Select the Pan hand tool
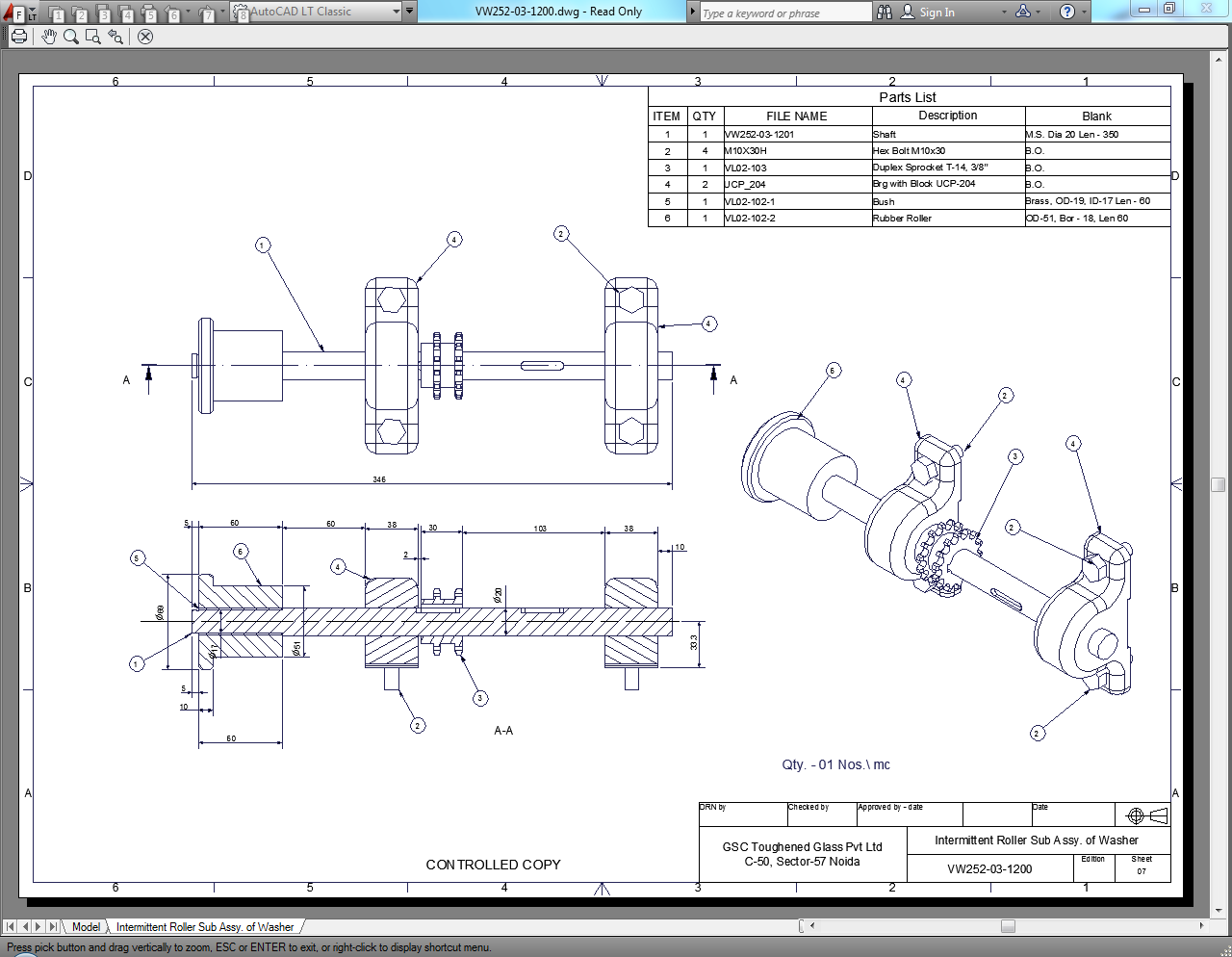1232x957 pixels. [x=49, y=37]
